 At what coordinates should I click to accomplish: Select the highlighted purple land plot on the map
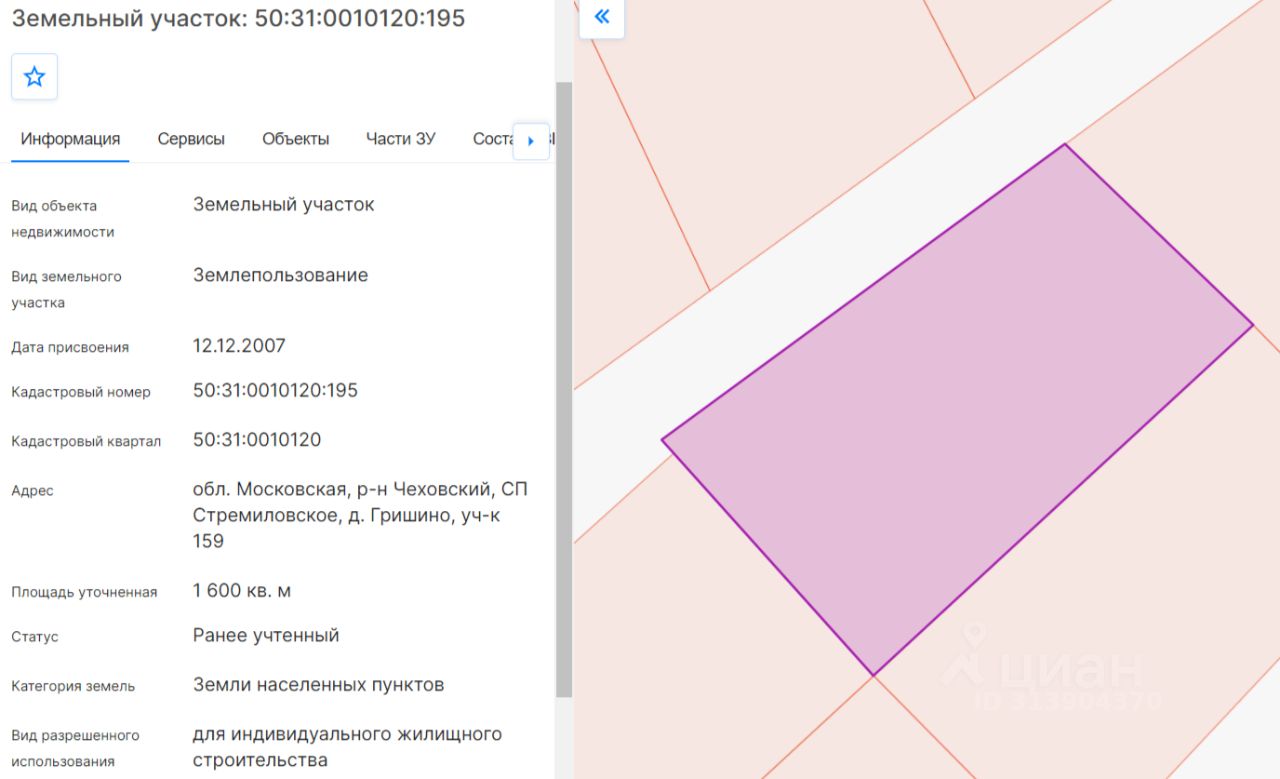pyautogui.click(x=957, y=409)
